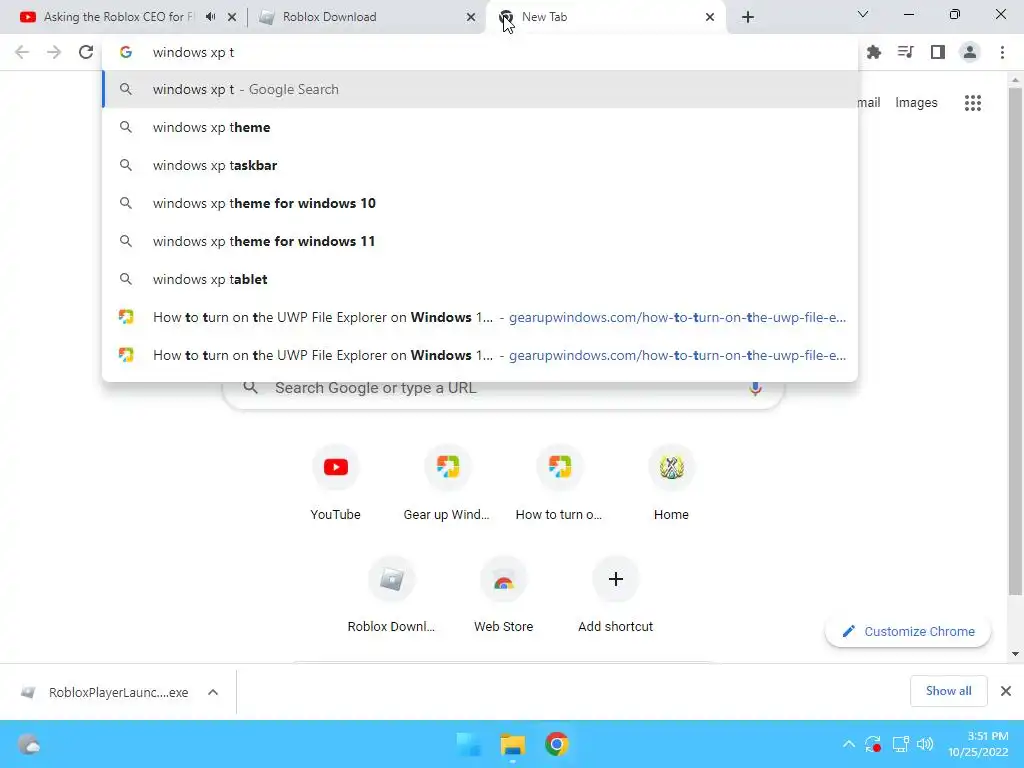
Task: Open the How to turn o... shortcut
Action: pos(559,482)
